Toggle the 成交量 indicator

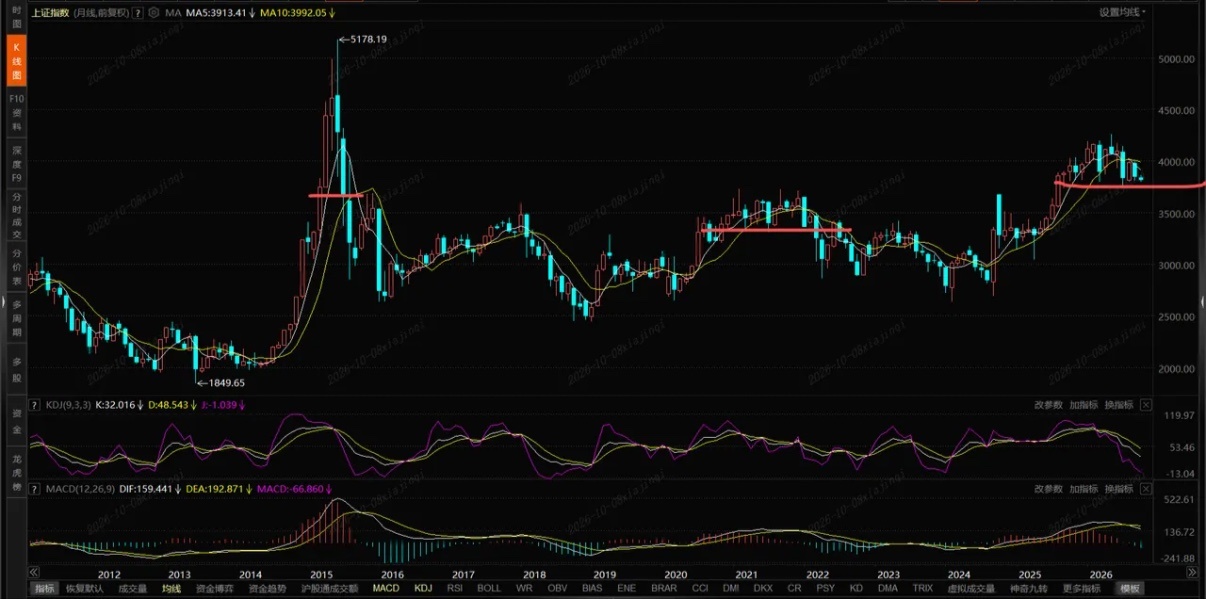pyautogui.click(x=133, y=588)
